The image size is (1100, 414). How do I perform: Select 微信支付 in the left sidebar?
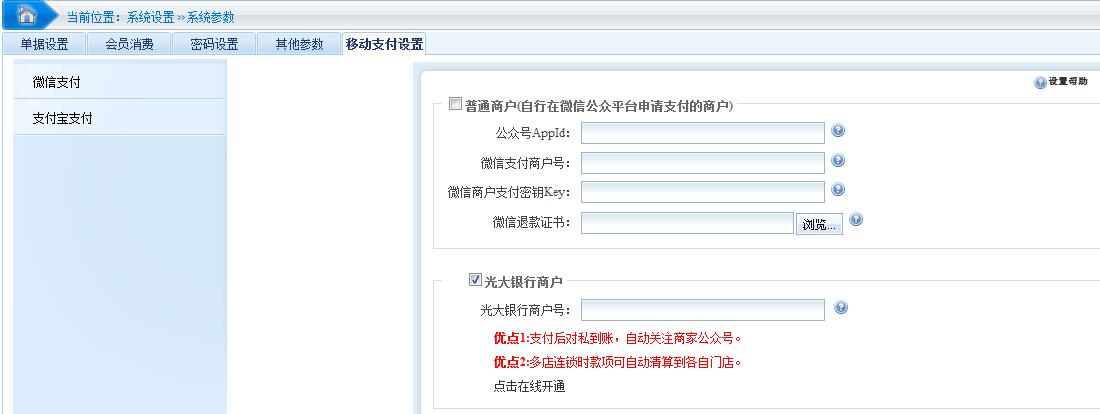tap(56, 81)
